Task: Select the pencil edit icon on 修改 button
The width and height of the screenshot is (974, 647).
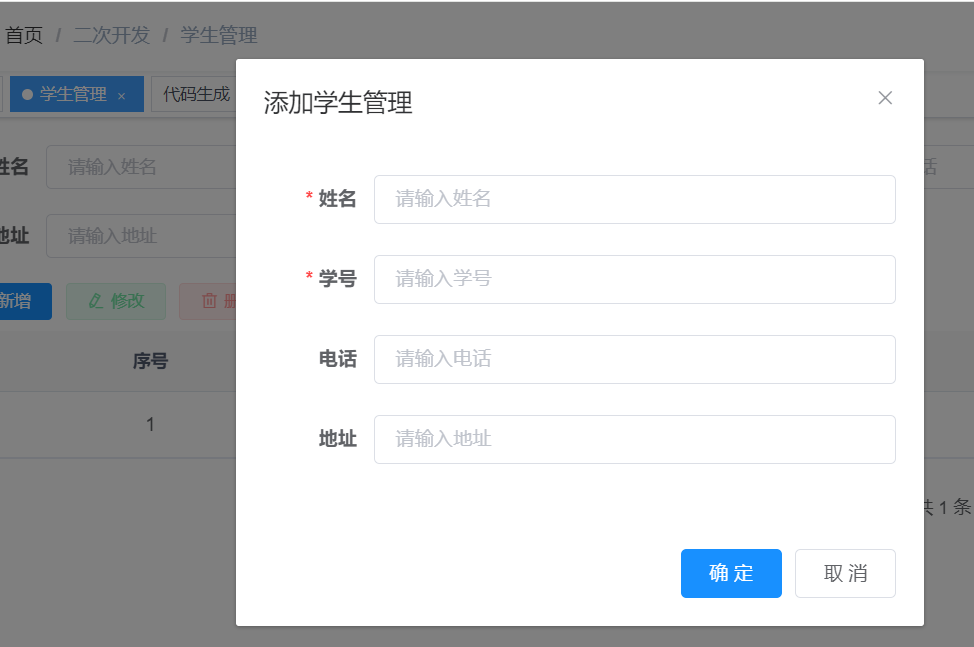Action: click(97, 301)
